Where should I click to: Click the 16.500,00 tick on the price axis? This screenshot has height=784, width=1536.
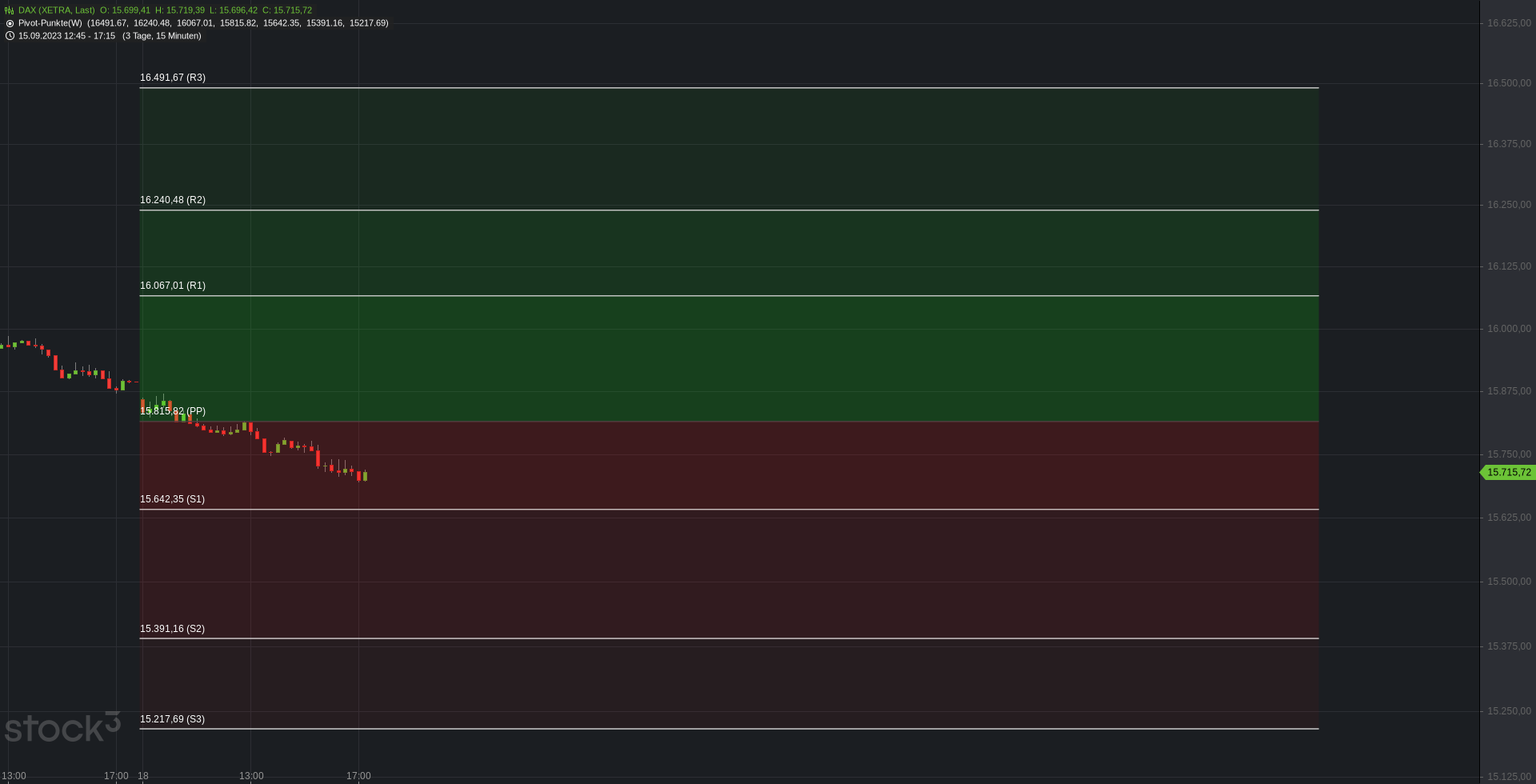[1509, 83]
